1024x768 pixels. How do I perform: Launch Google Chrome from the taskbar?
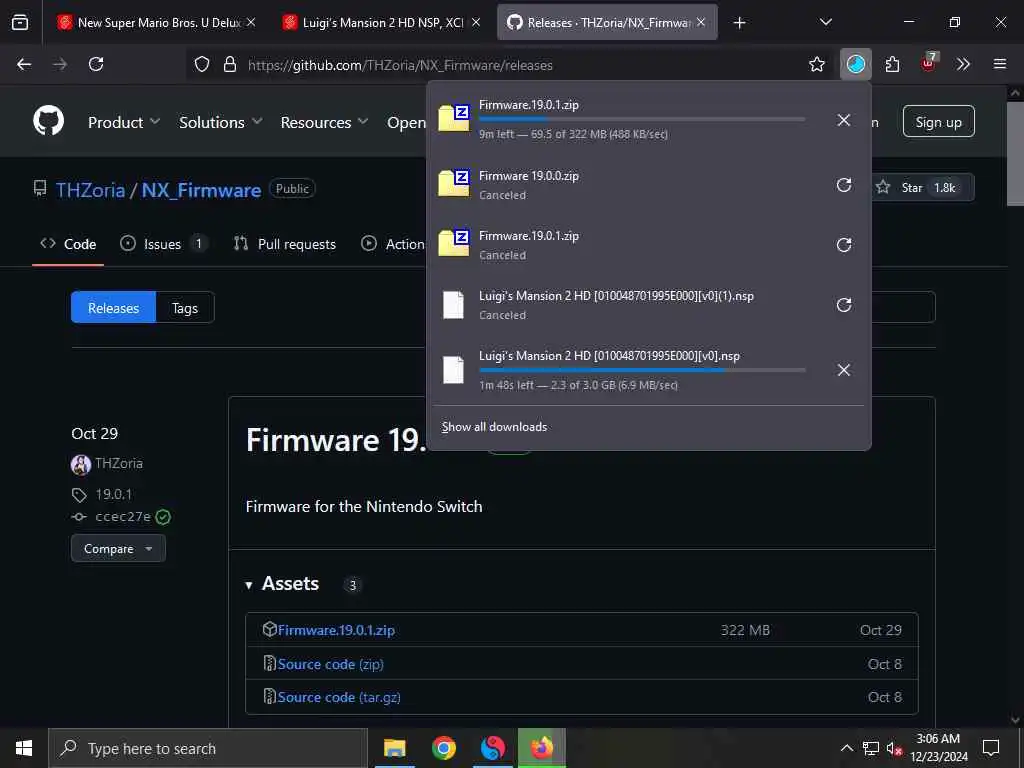point(443,748)
